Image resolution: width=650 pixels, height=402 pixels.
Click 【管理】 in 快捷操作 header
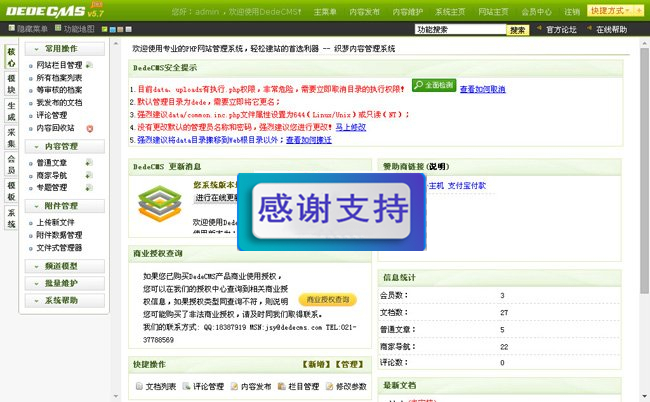[x=349, y=364]
